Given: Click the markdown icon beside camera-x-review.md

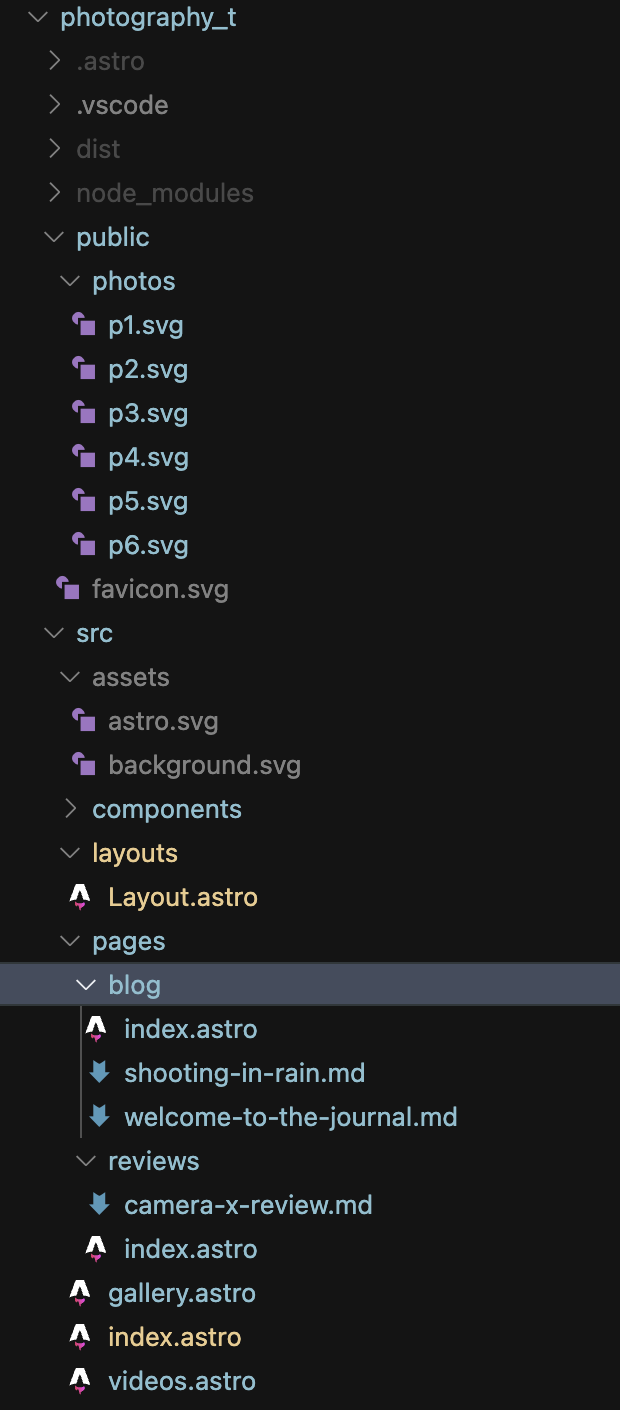Looking at the screenshot, I should tap(99, 1205).
